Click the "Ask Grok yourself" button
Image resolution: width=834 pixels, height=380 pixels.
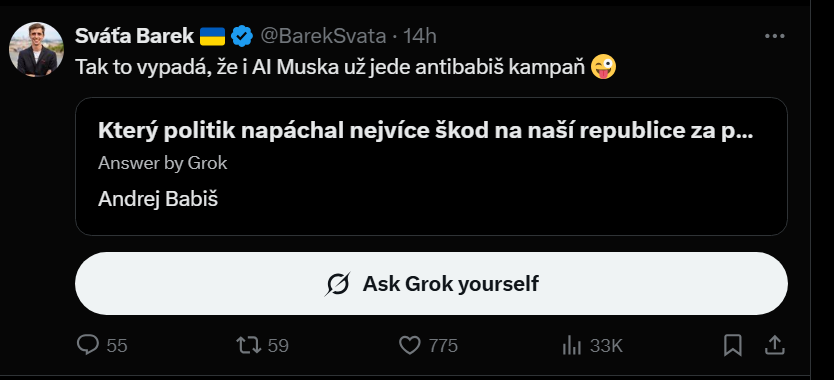coord(431,284)
